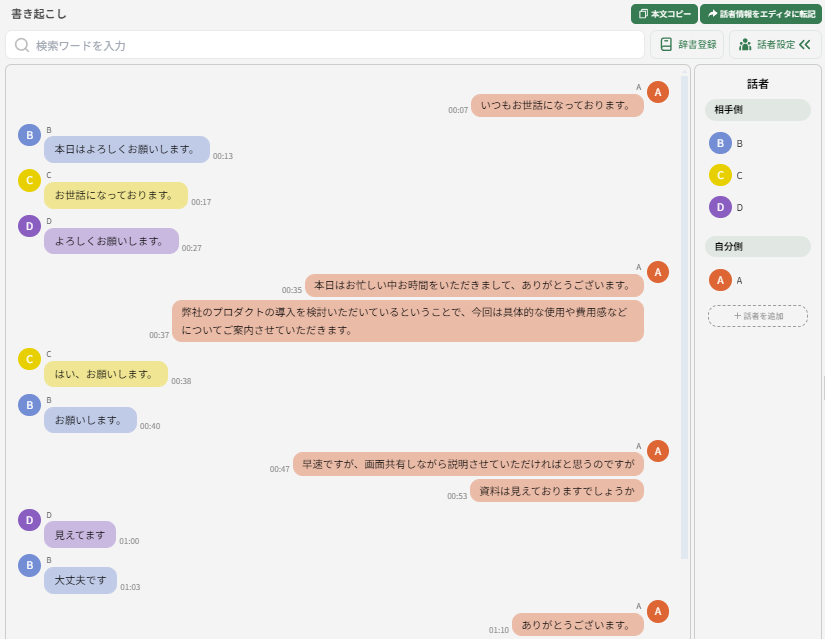Select speaker B avatar in 相手側 list
Viewport: 825px width, 639px height.
pyautogui.click(x=720, y=143)
